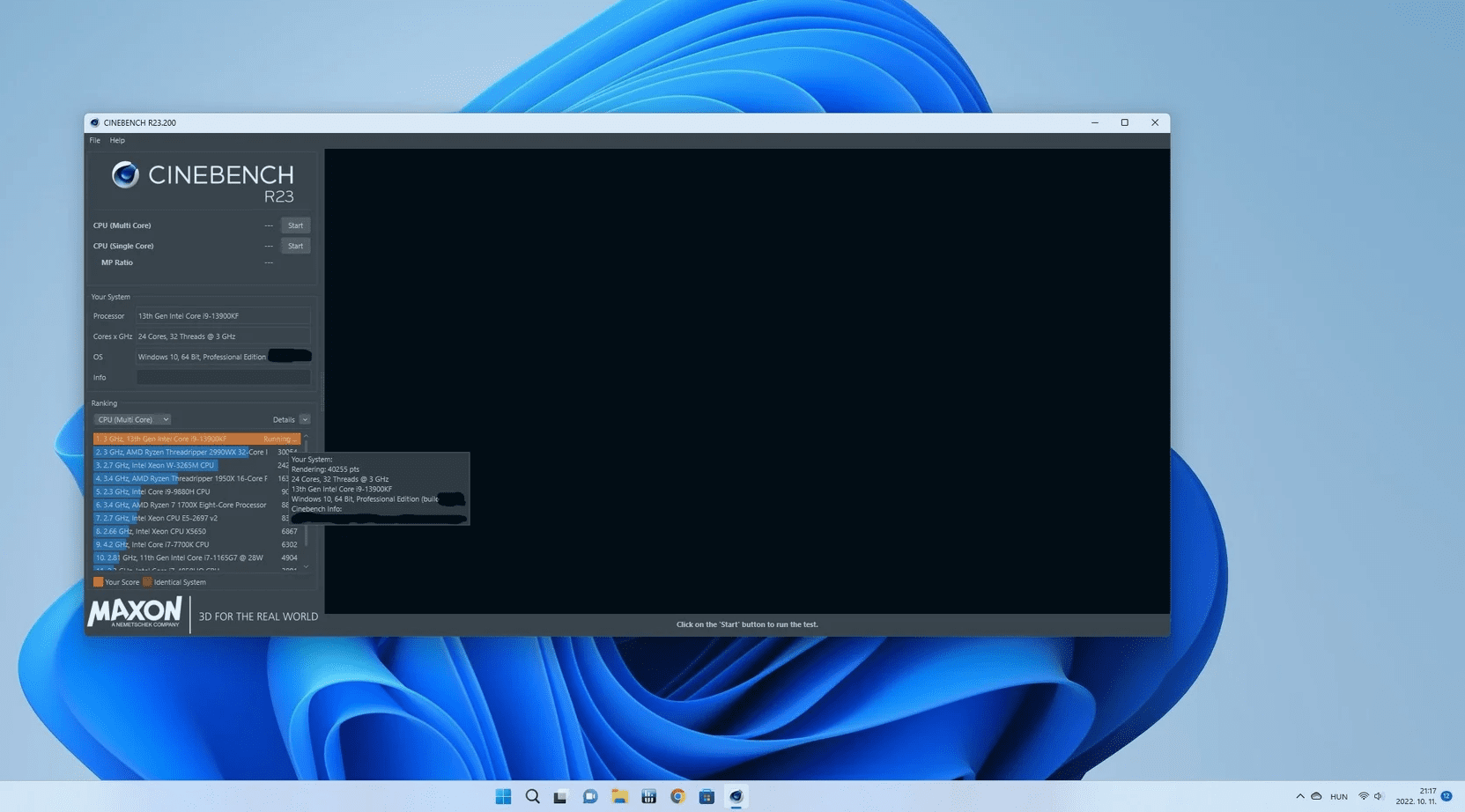This screenshot has width=1465, height=812.
Task: Click the Maxon logo at bottom left
Action: click(x=135, y=612)
